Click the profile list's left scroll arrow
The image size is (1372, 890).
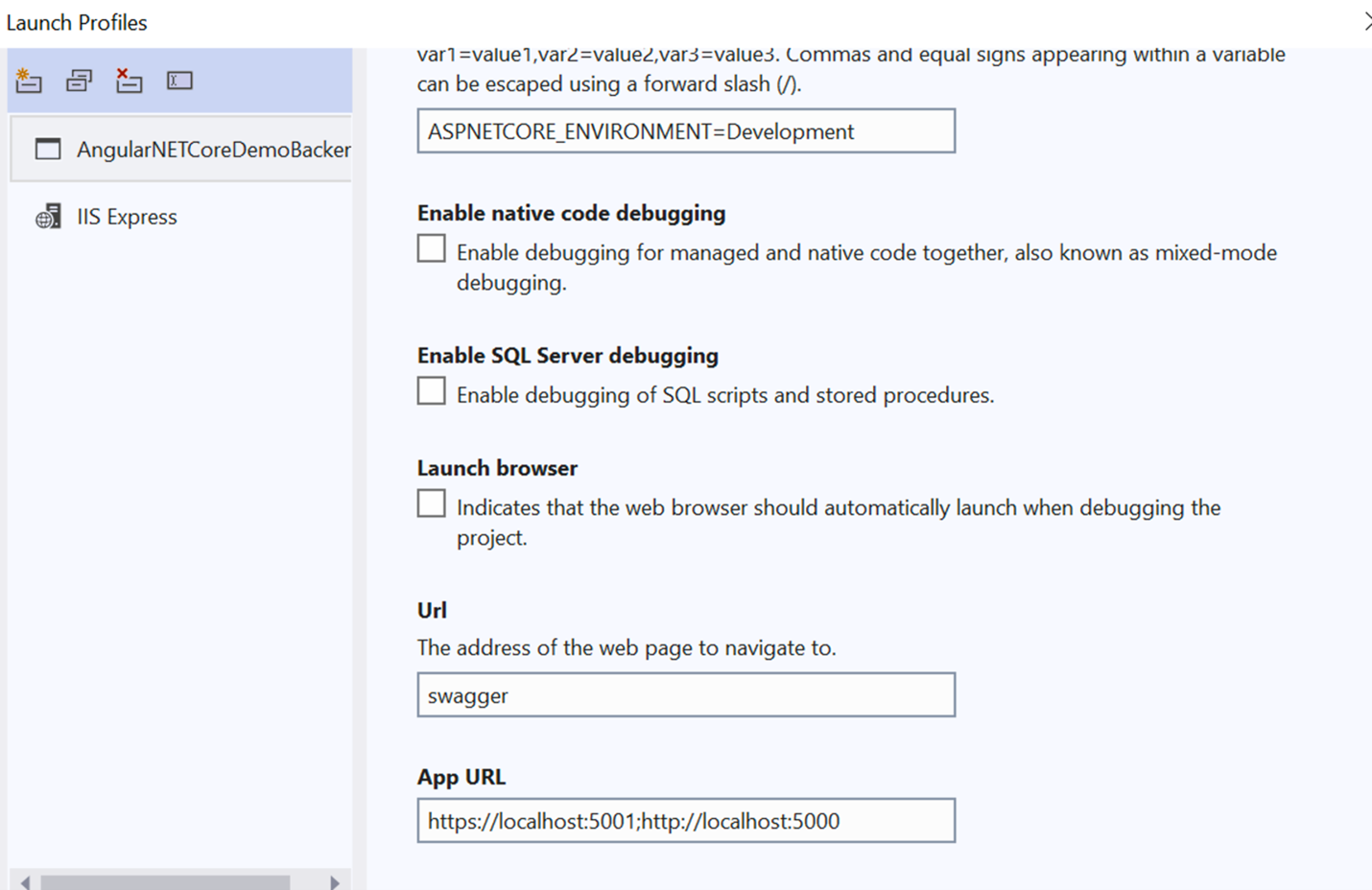click(25, 881)
